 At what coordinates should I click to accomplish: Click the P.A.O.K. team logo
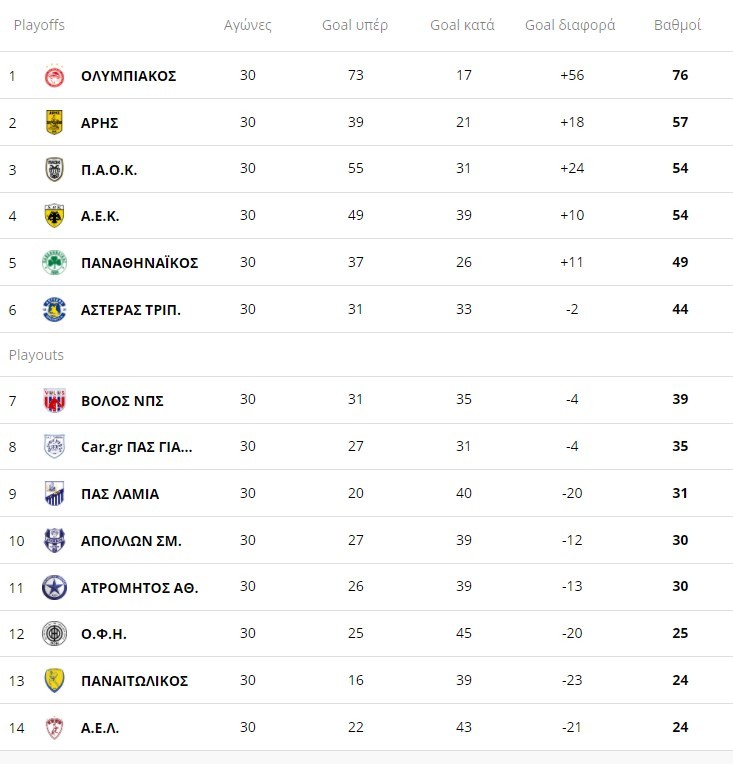[54, 169]
